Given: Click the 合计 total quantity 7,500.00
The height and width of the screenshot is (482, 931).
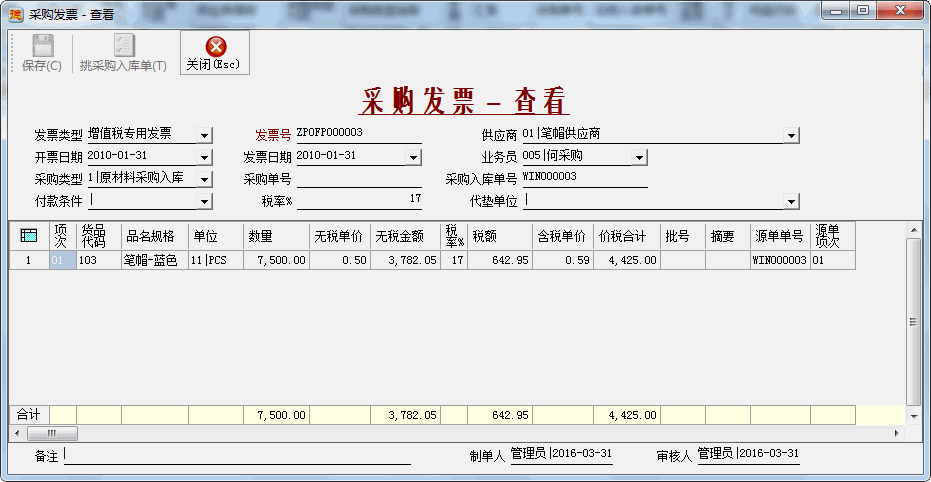Looking at the screenshot, I should point(277,415).
